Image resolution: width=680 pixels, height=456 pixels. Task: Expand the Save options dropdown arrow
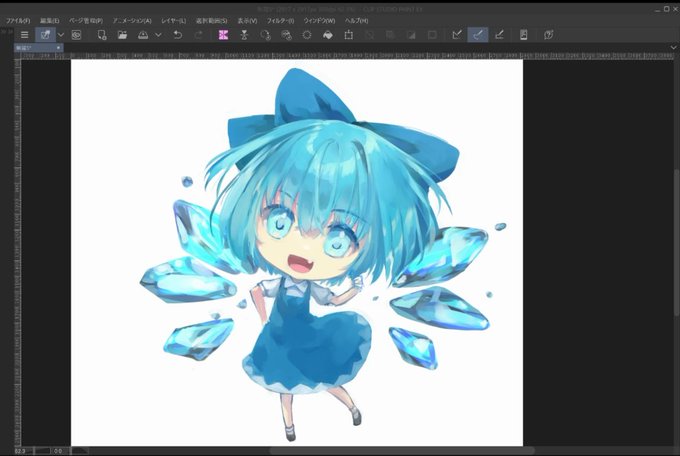point(158,35)
